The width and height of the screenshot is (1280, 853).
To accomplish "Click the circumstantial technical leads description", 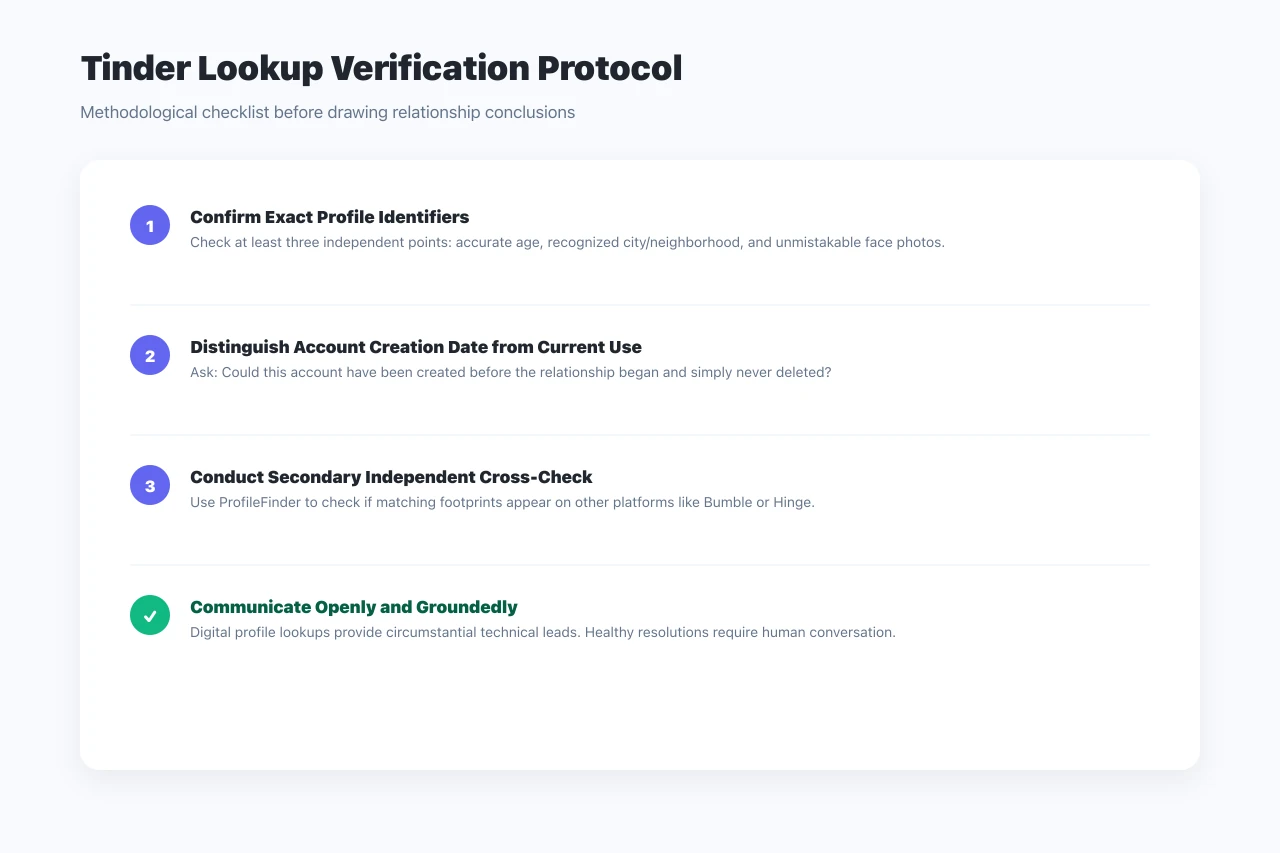I will click(543, 632).
